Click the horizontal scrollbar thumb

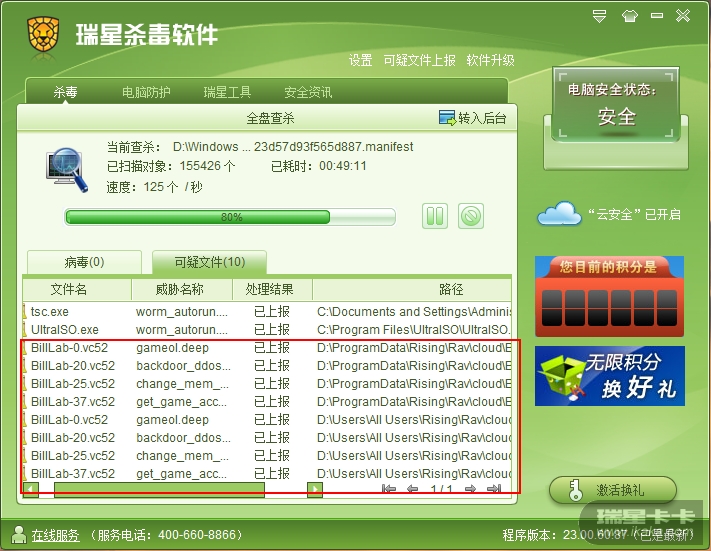pyautogui.click(x=159, y=490)
